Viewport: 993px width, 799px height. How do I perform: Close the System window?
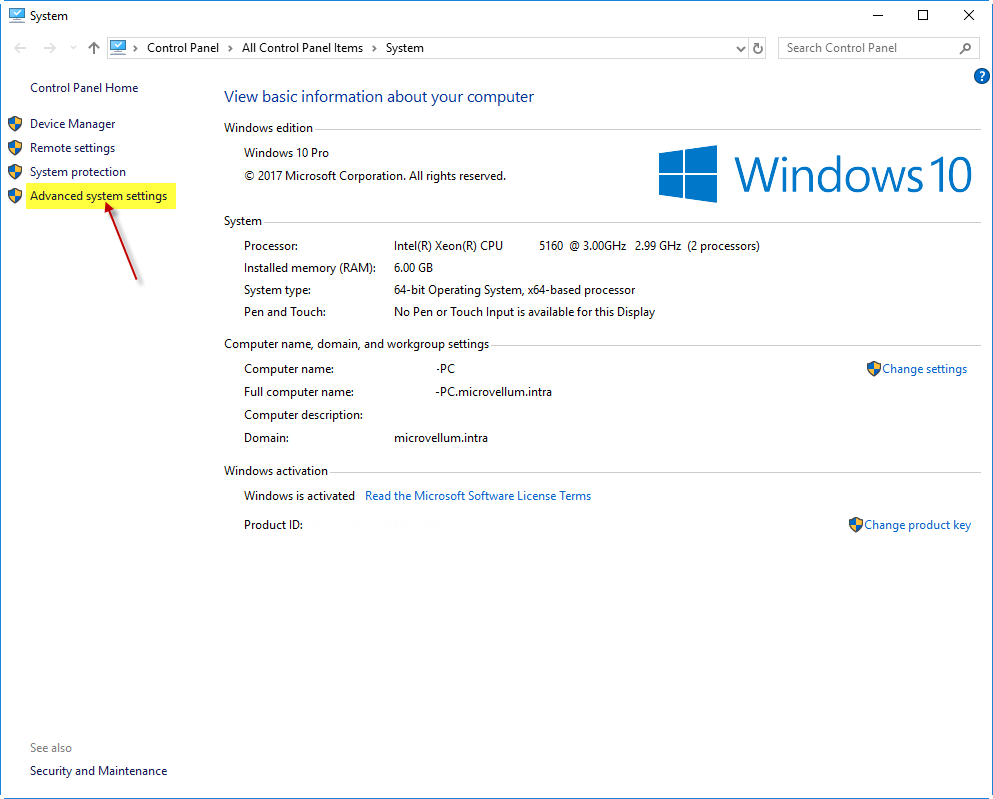[x=969, y=15]
